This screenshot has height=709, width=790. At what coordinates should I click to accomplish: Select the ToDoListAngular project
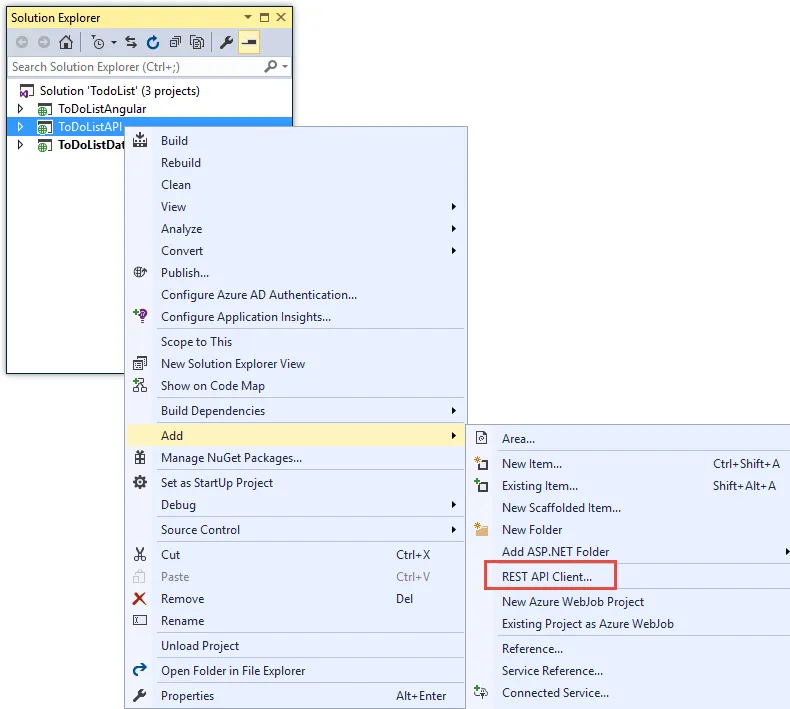pos(102,109)
